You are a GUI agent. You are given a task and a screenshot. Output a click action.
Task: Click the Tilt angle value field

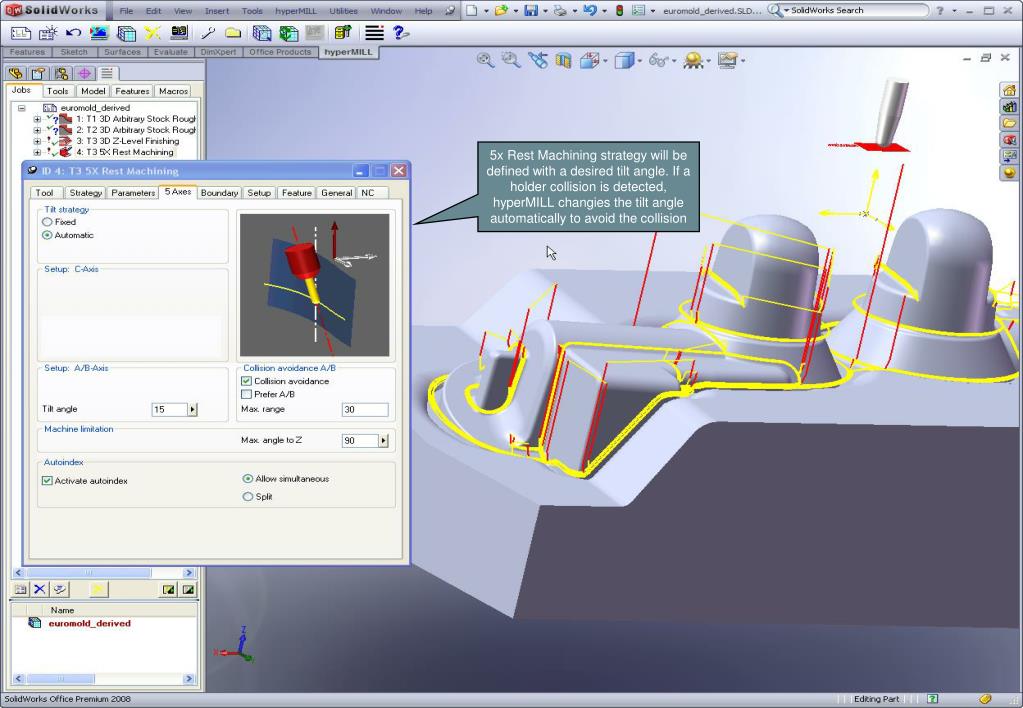pos(170,409)
